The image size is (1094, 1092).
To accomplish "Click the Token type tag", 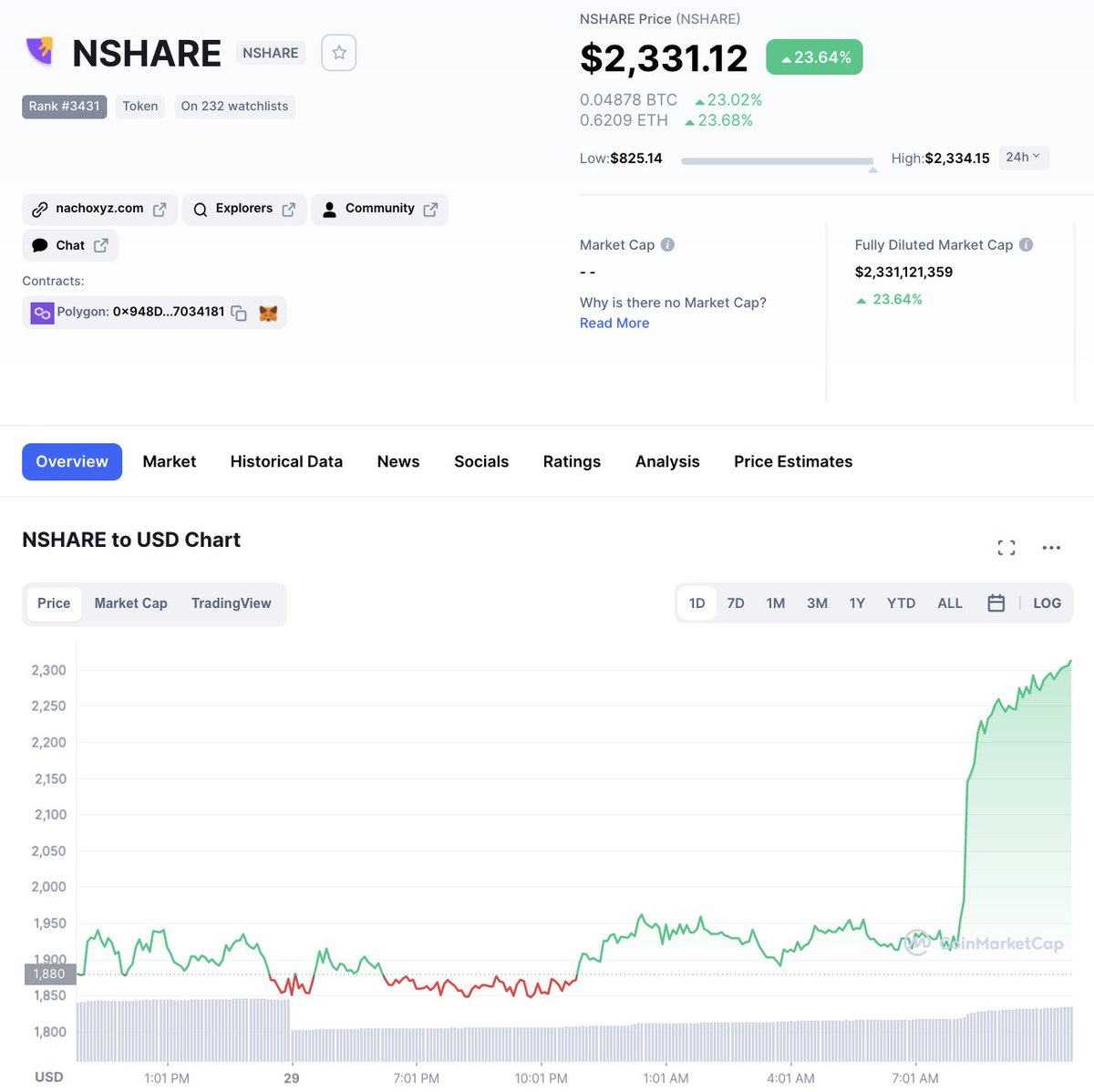I will pyautogui.click(x=140, y=107).
